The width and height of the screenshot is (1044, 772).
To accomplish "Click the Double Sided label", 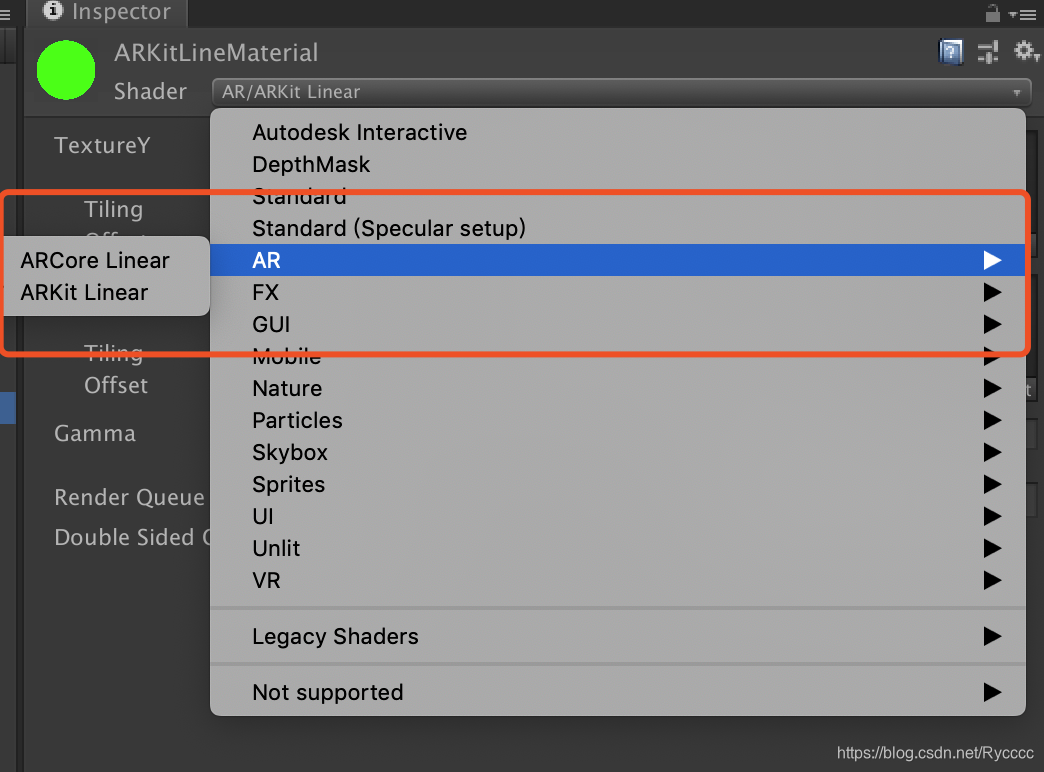I will pos(132,537).
